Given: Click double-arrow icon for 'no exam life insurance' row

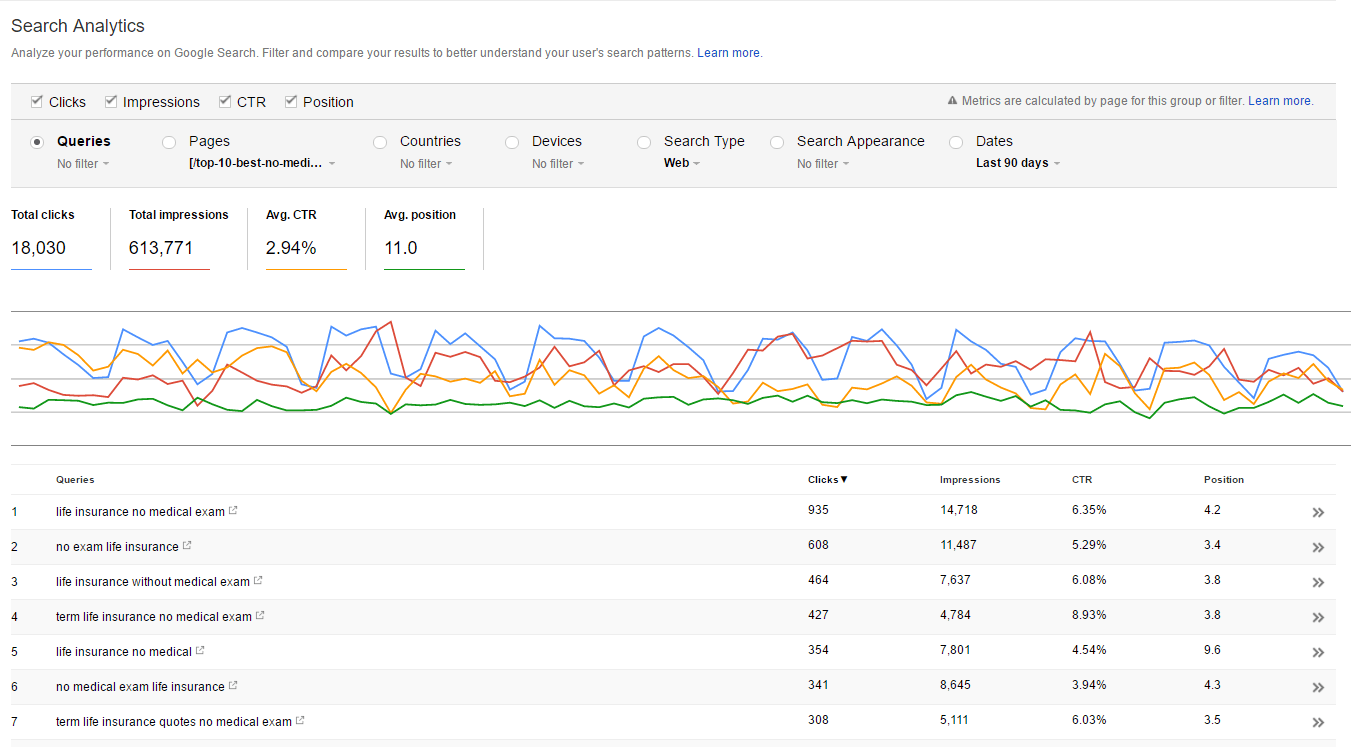Looking at the screenshot, I should point(1318,547).
